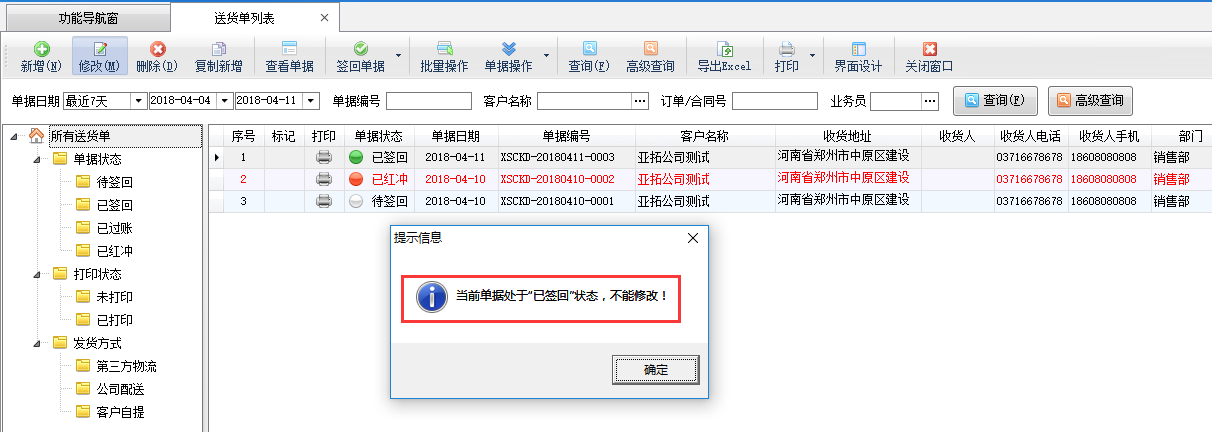Screen dimensions: 1212x432
Task: Click the orange 高级查询 filter button
Action: [1090, 100]
